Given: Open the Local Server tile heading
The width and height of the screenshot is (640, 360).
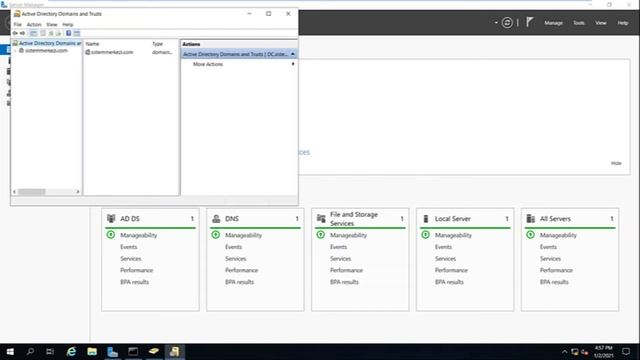Looking at the screenshot, I should [x=453, y=219].
